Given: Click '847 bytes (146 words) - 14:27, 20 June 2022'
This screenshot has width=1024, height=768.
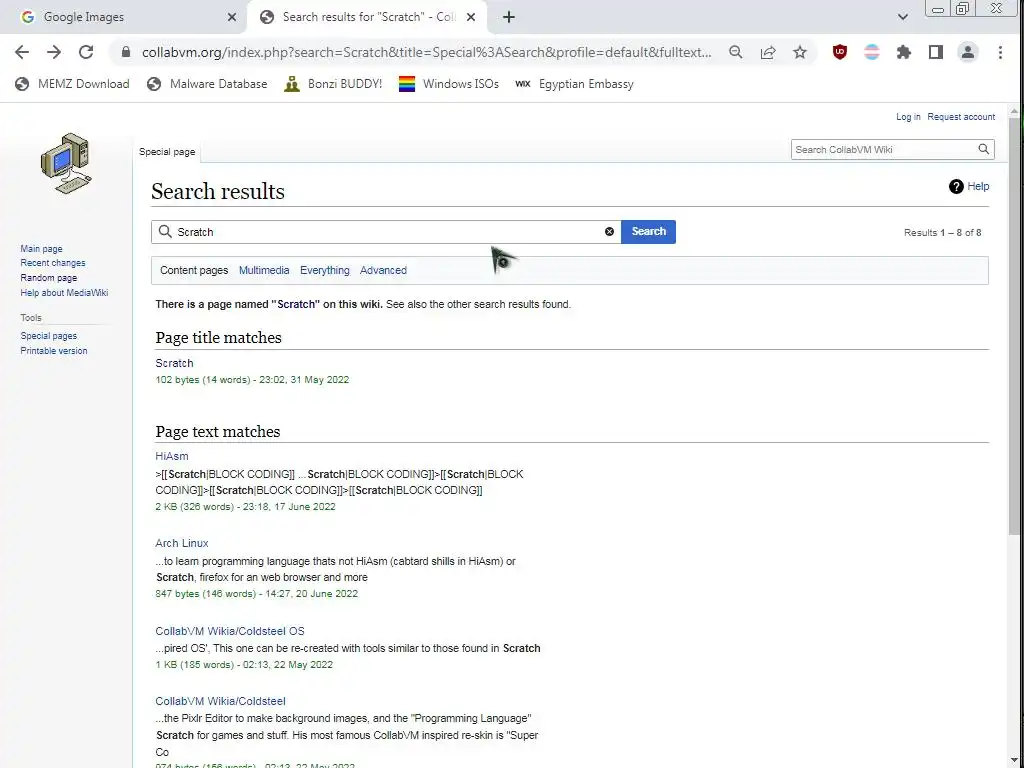Looking at the screenshot, I should tap(257, 594).
